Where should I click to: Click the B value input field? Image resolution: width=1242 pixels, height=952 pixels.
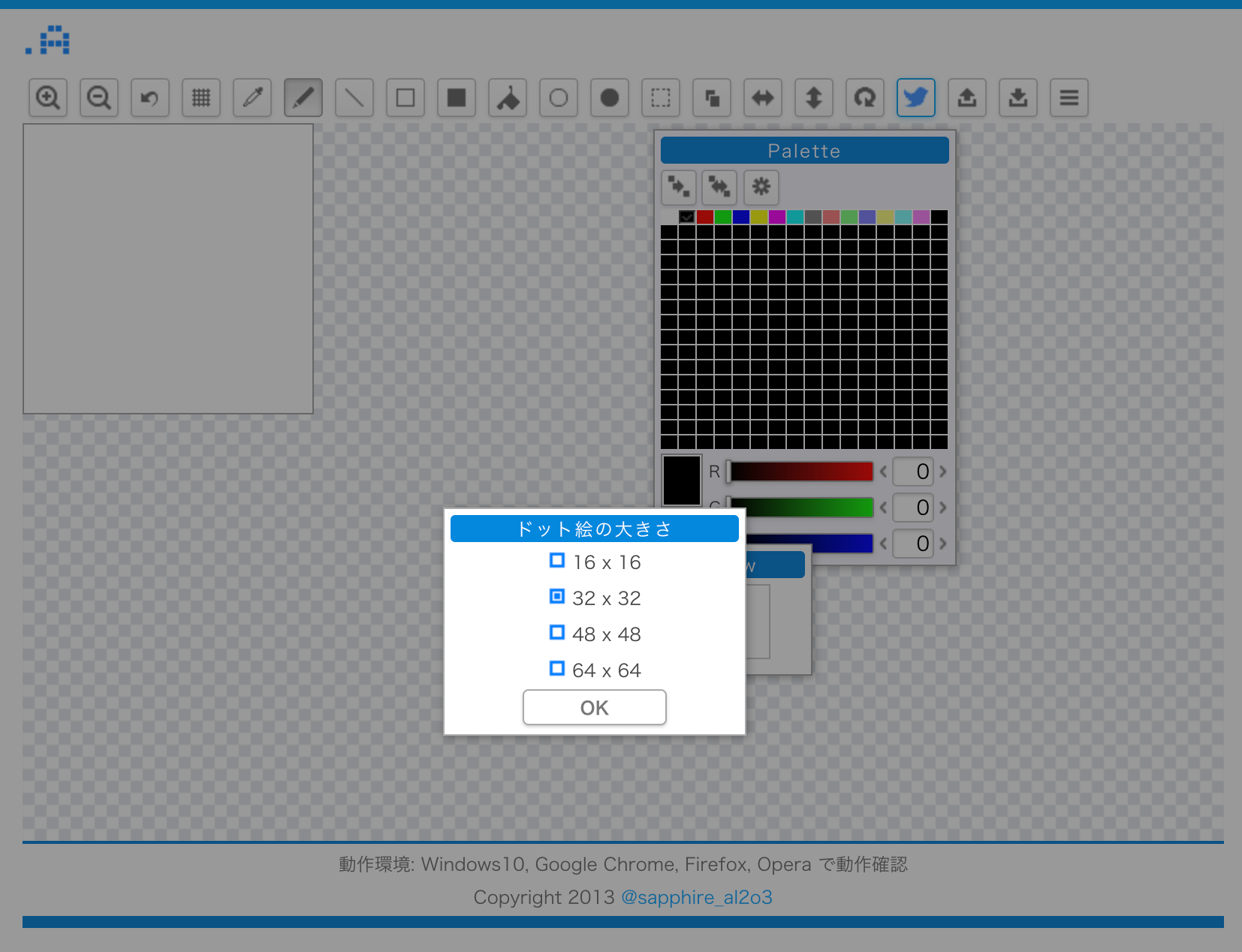click(913, 544)
